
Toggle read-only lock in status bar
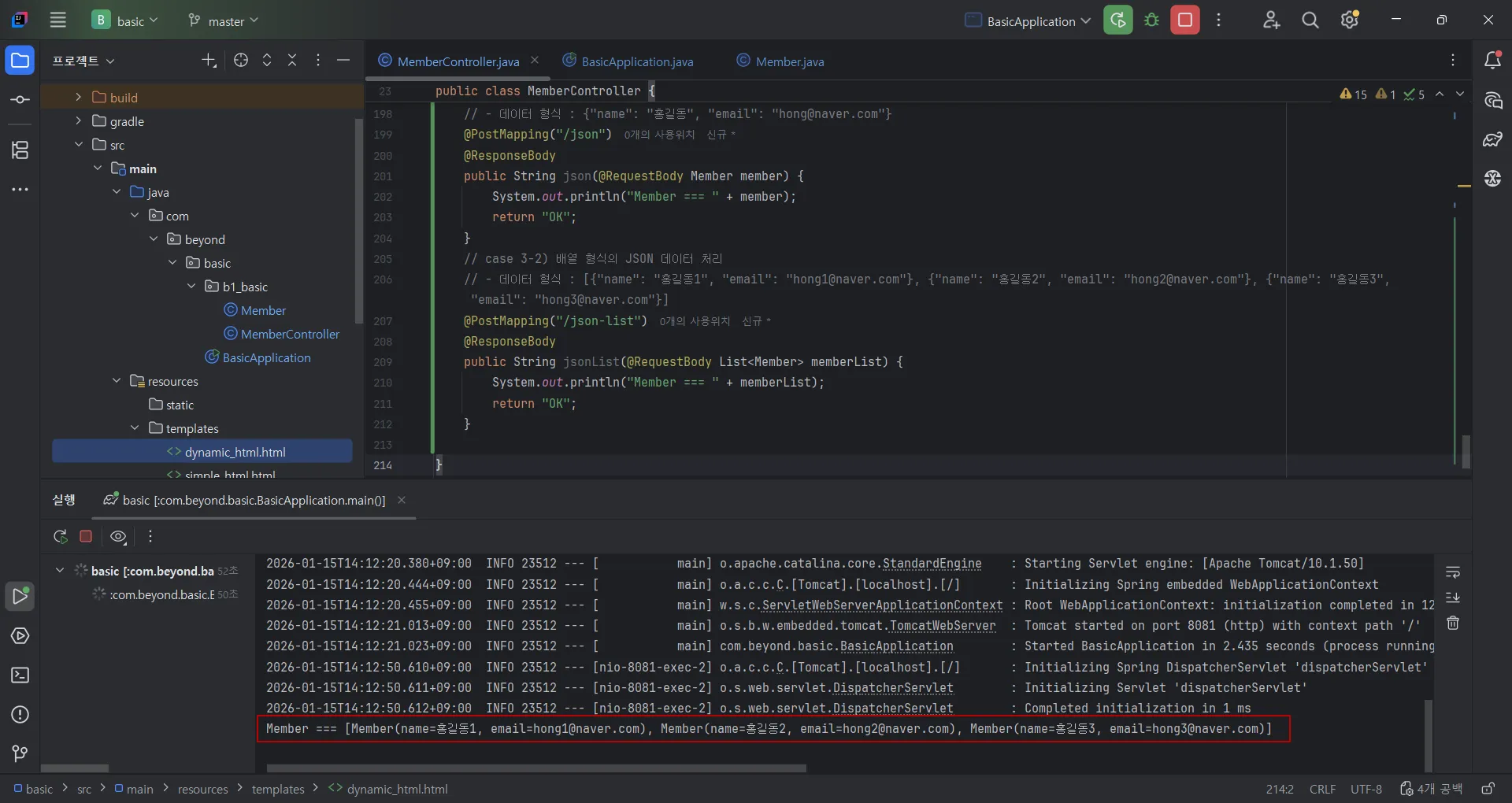[x=1488, y=789]
